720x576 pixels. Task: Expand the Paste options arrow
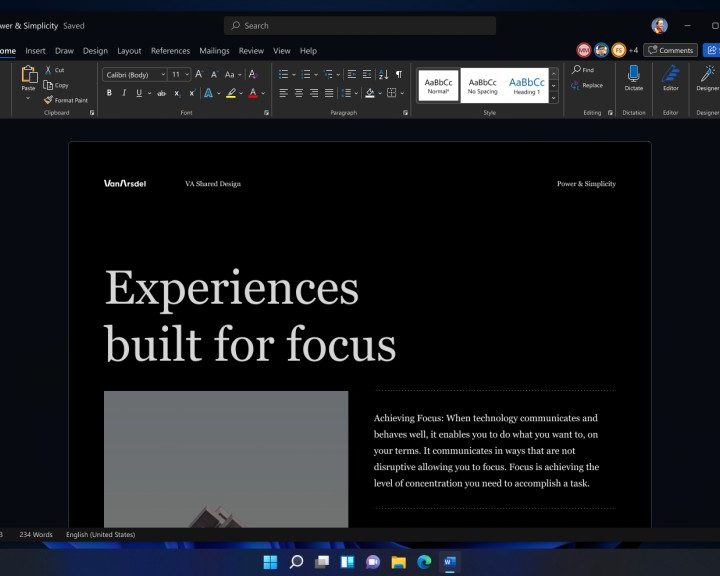(x=28, y=98)
